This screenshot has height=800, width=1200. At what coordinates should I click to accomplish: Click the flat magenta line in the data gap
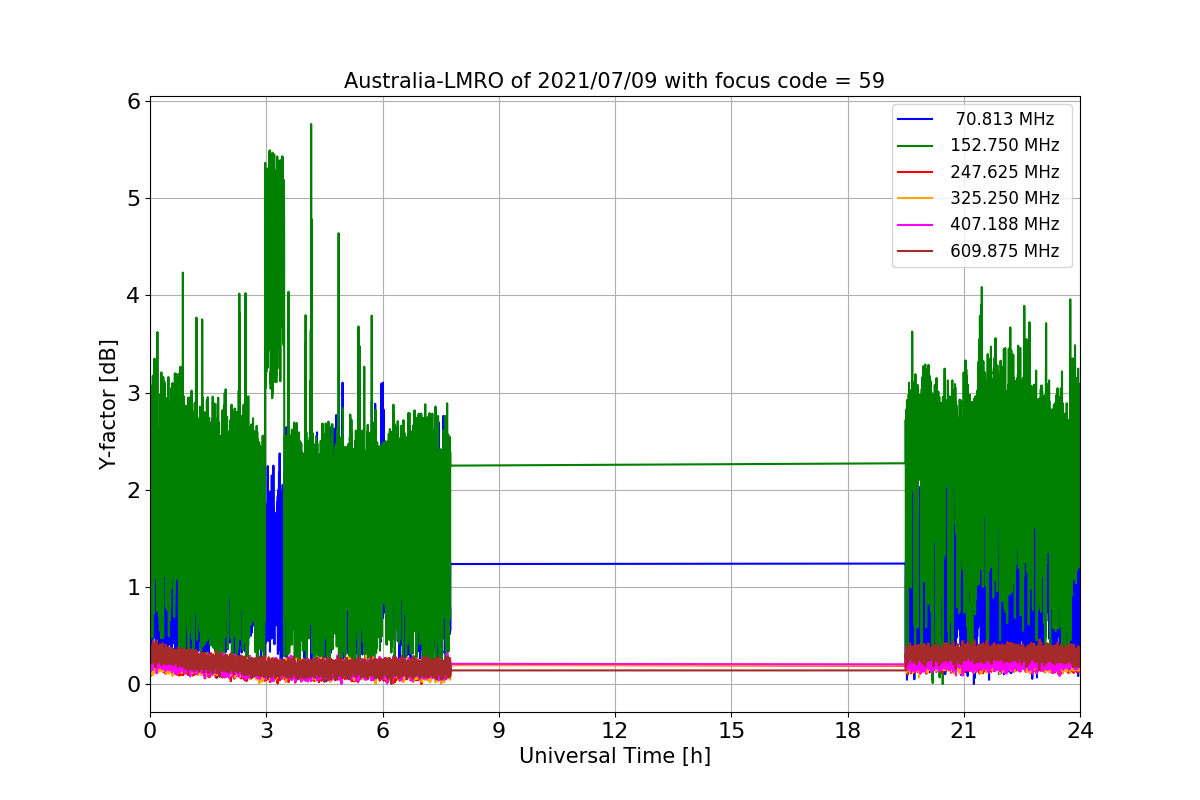pos(678,664)
